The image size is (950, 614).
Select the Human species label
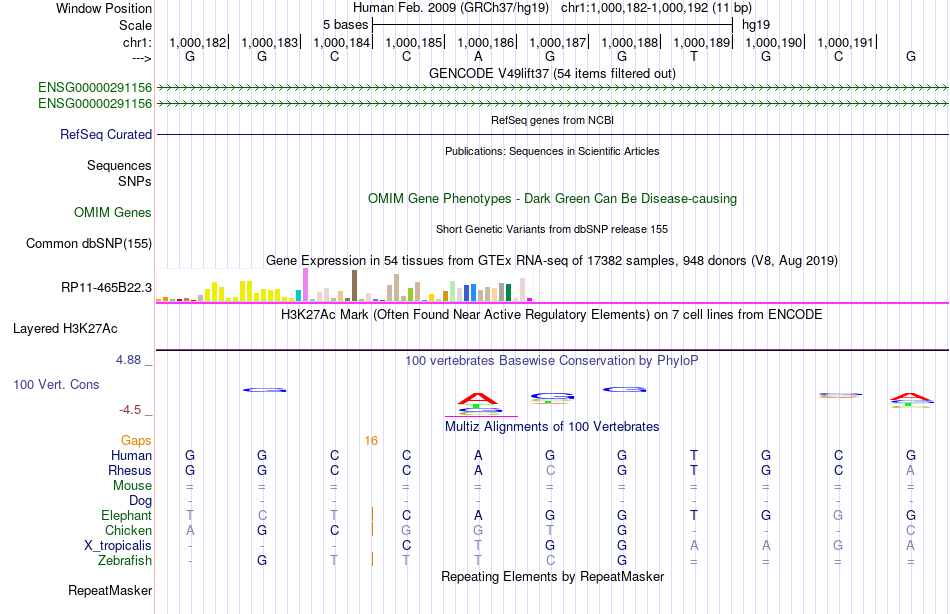point(131,455)
